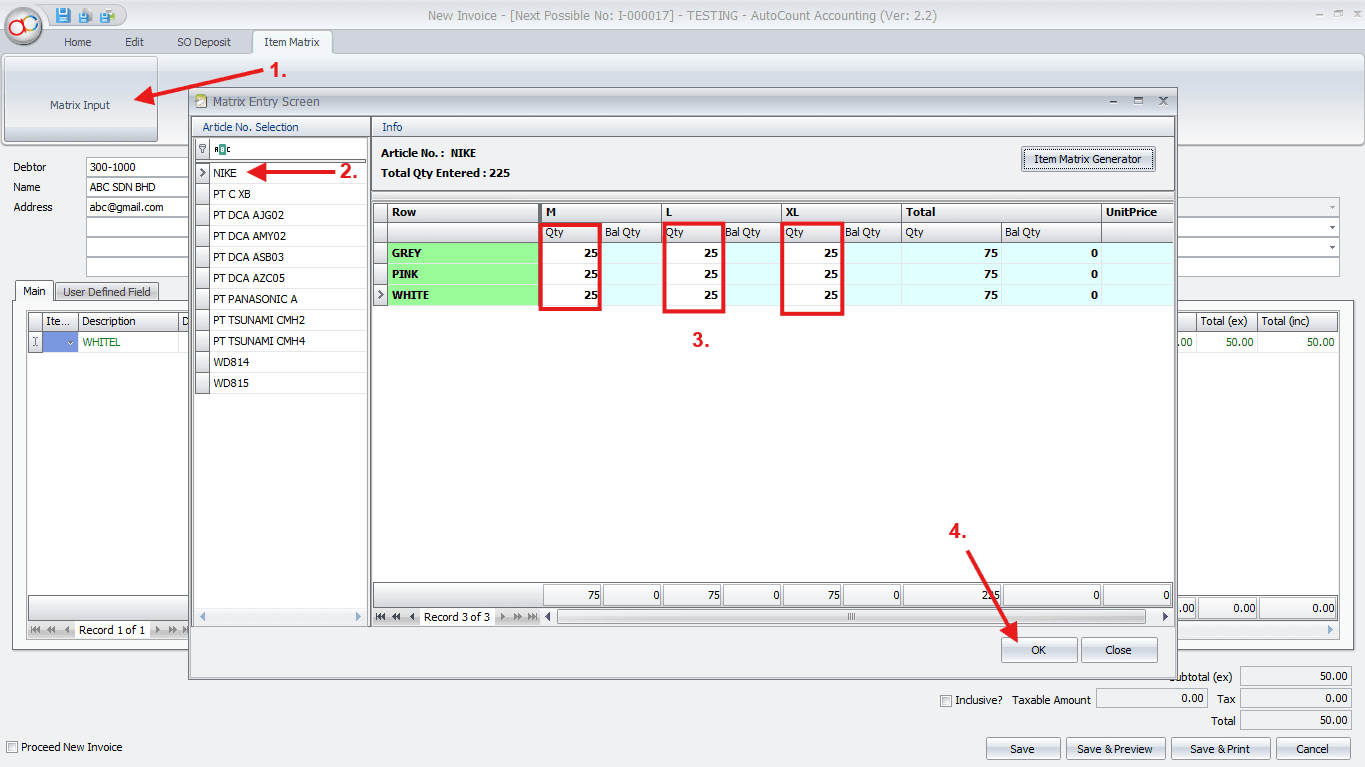Go to previous record in matrix navigator
The image size is (1365, 767).
tap(411, 617)
